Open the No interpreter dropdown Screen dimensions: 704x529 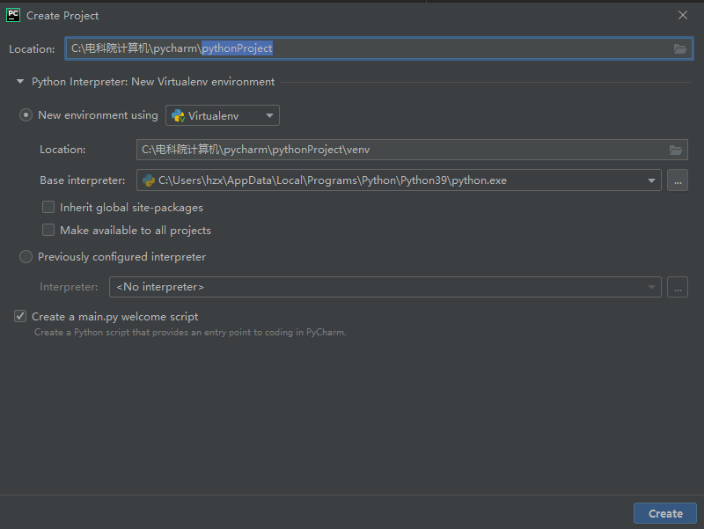(385, 287)
